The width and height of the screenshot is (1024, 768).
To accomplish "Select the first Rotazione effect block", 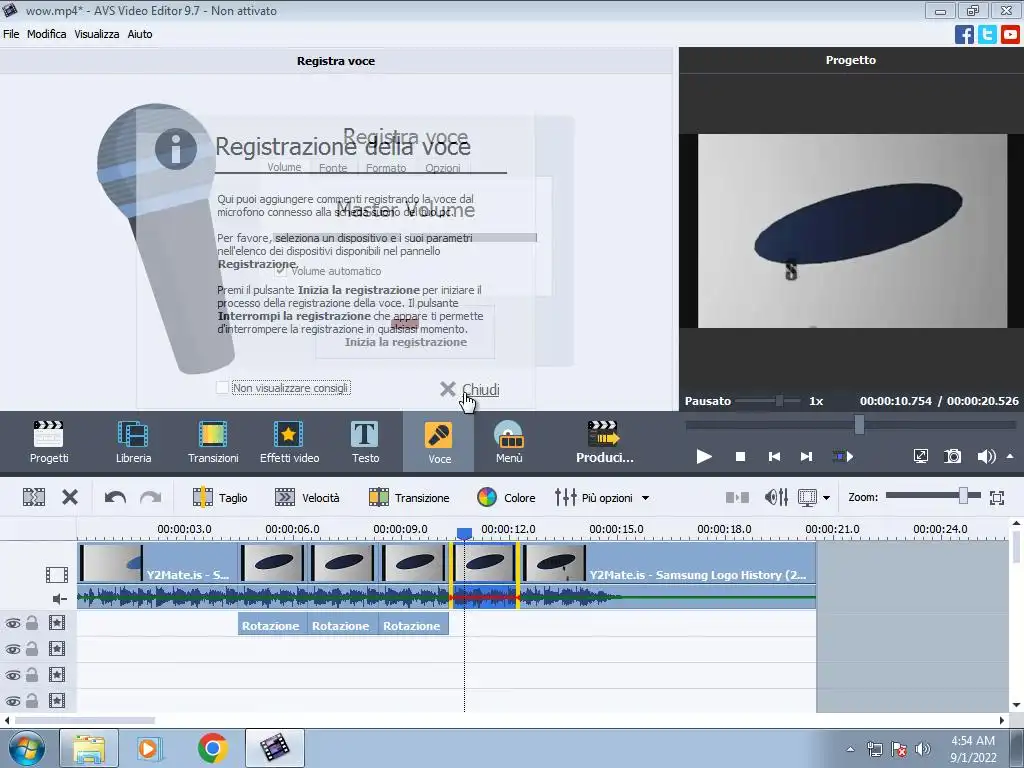I will coord(270,626).
